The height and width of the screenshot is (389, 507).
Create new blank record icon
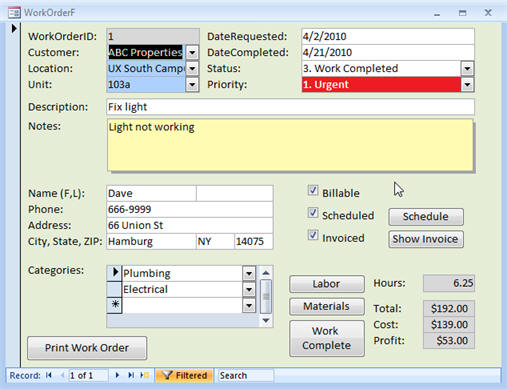tap(145, 375)
